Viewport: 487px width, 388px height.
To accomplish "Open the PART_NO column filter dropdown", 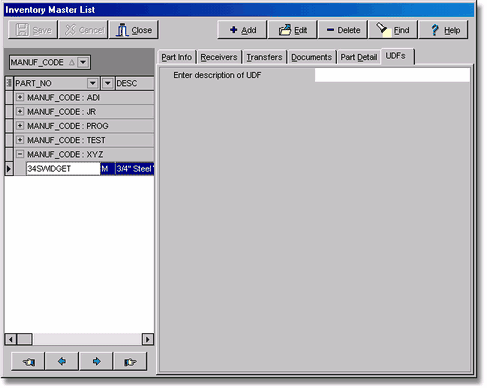I will coord(92,83).
